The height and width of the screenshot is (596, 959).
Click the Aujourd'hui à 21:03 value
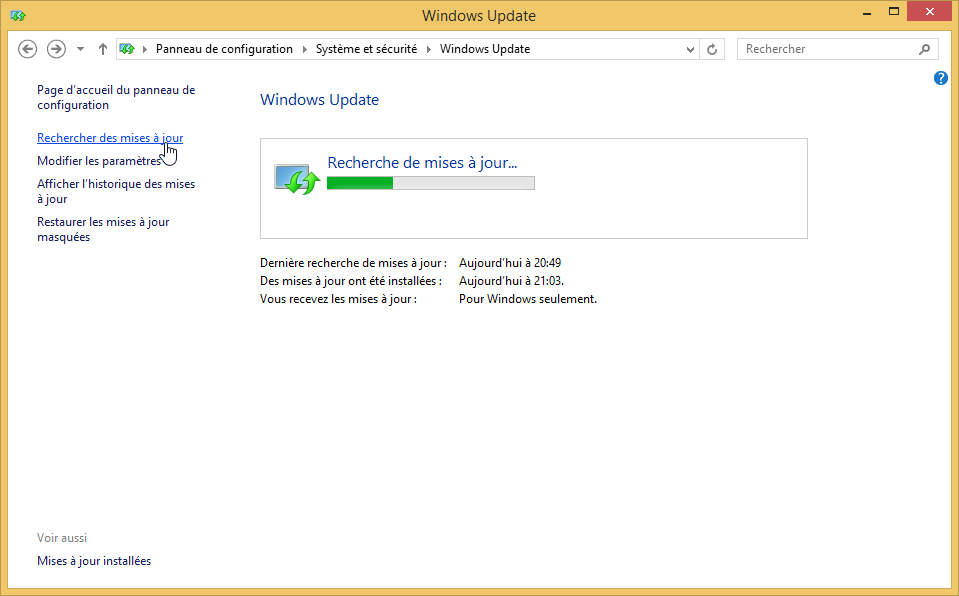click(511, 281)
